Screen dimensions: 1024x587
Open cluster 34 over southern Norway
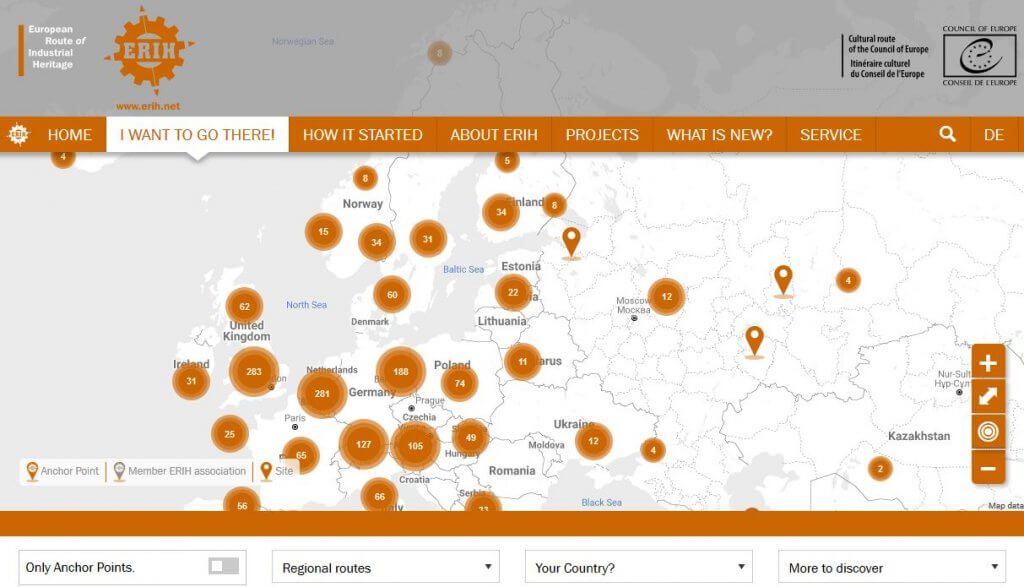376,242
